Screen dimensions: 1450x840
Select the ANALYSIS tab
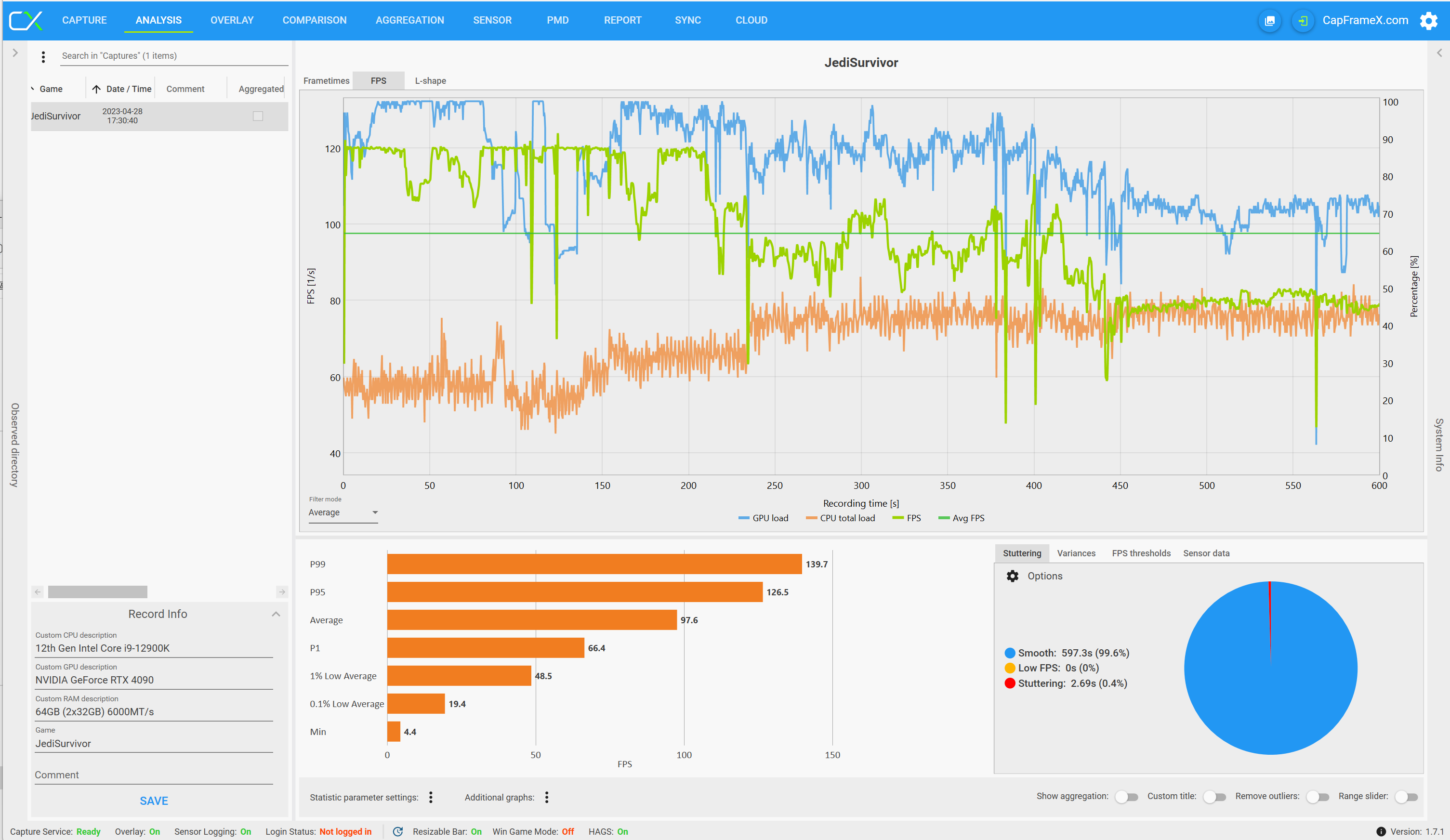tap(159, 20)
